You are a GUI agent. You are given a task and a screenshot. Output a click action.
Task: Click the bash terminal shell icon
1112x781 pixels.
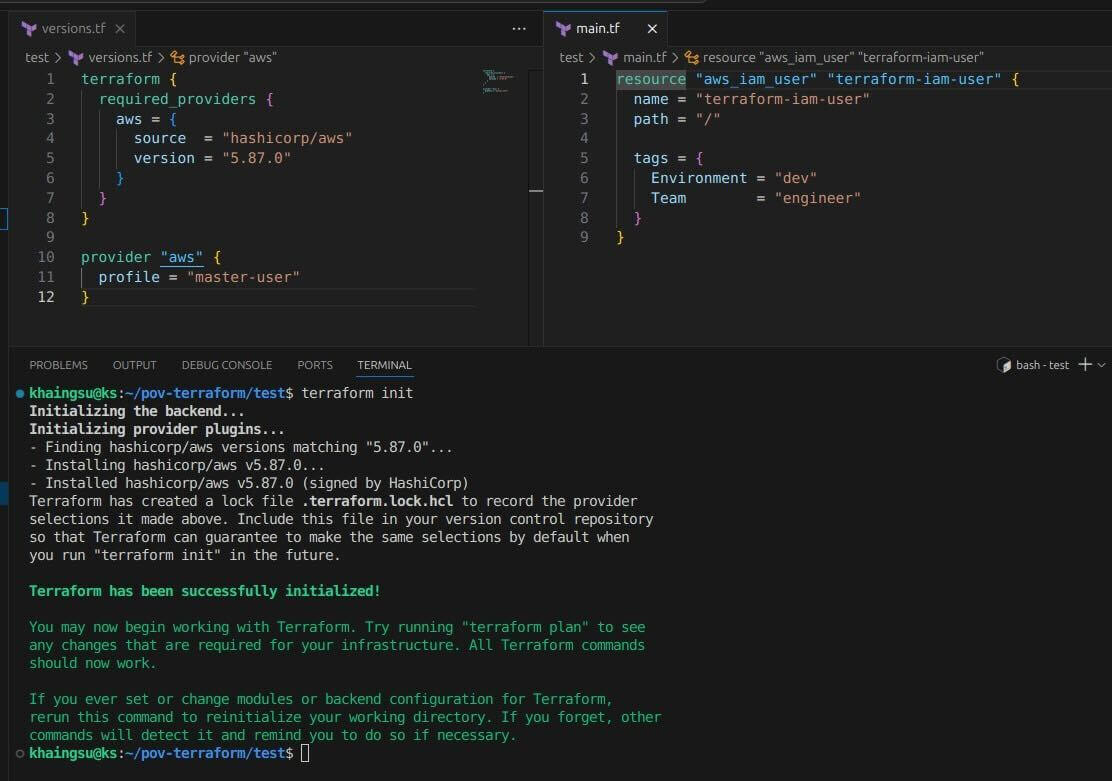tap(1003, 365)
